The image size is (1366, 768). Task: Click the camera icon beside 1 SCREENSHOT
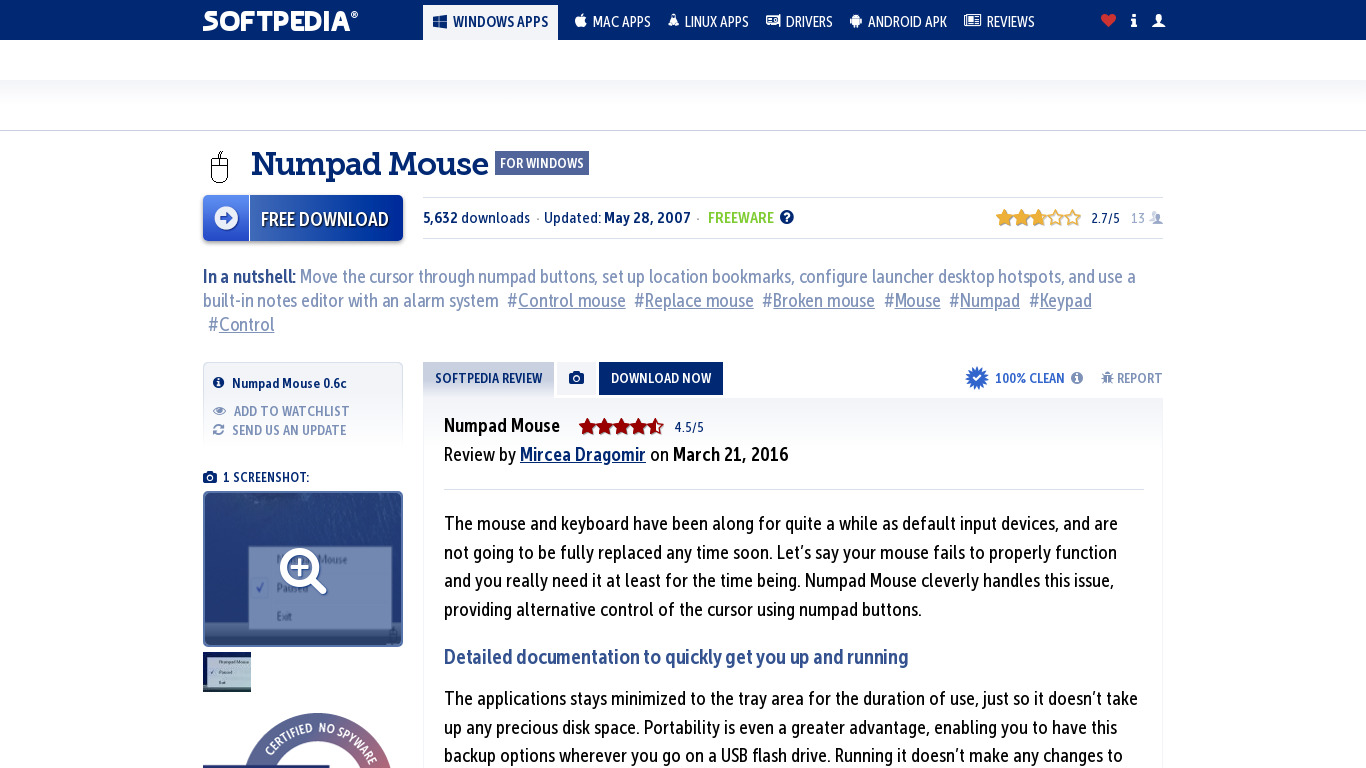210,478
